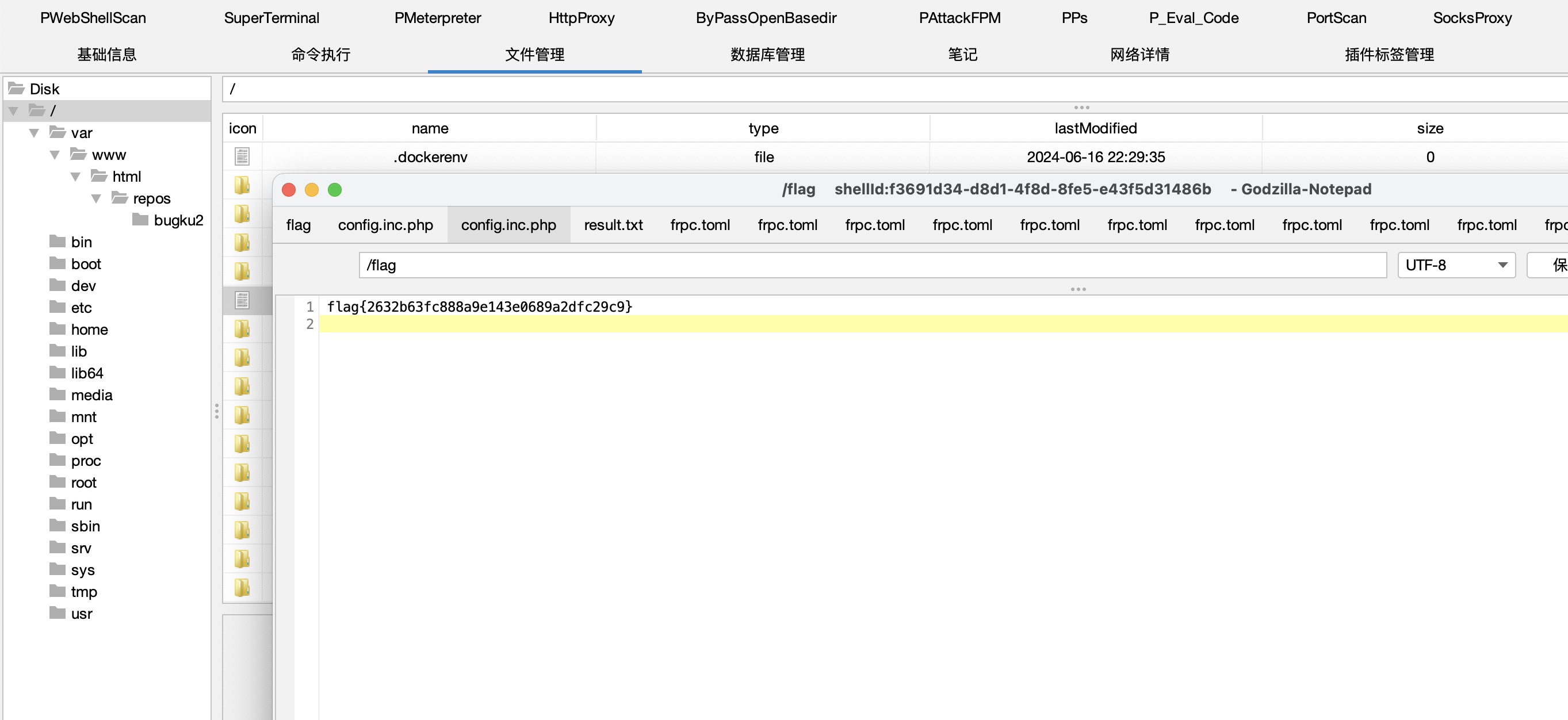The image size is (1568, 720).
Task: Collapse the www folder node
Action: pyautogui.click(x=55, y=155)
